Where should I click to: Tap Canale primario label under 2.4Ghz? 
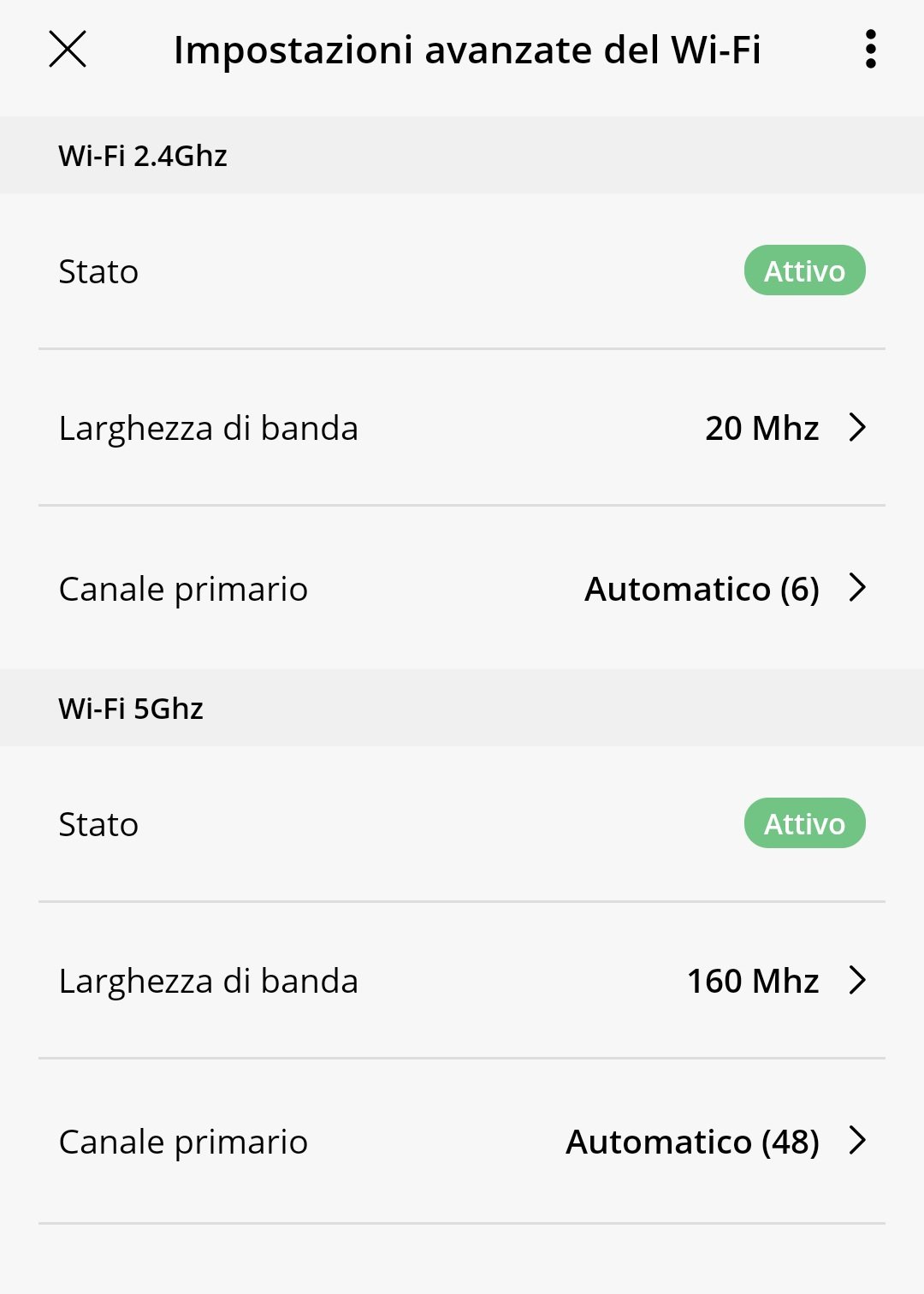[x=183, y=589]
